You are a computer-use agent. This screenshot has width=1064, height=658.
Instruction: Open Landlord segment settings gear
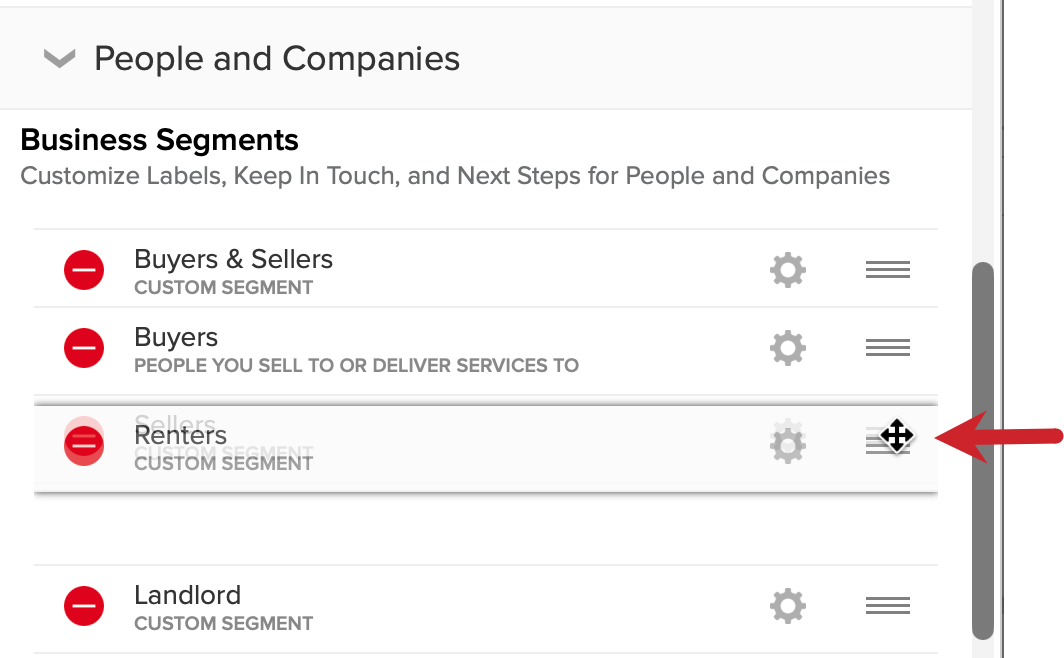(788, 605)
